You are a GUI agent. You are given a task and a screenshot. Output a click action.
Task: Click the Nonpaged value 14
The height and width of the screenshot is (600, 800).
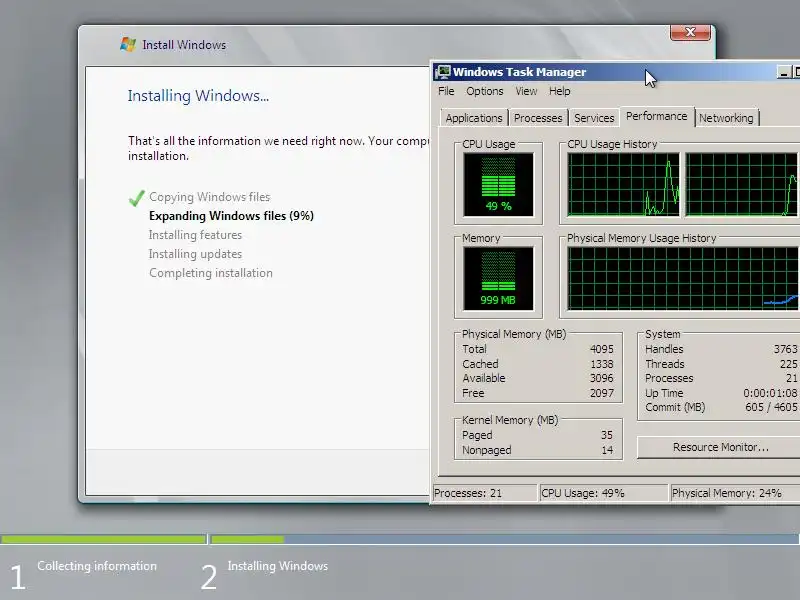[x=607, y=450]
